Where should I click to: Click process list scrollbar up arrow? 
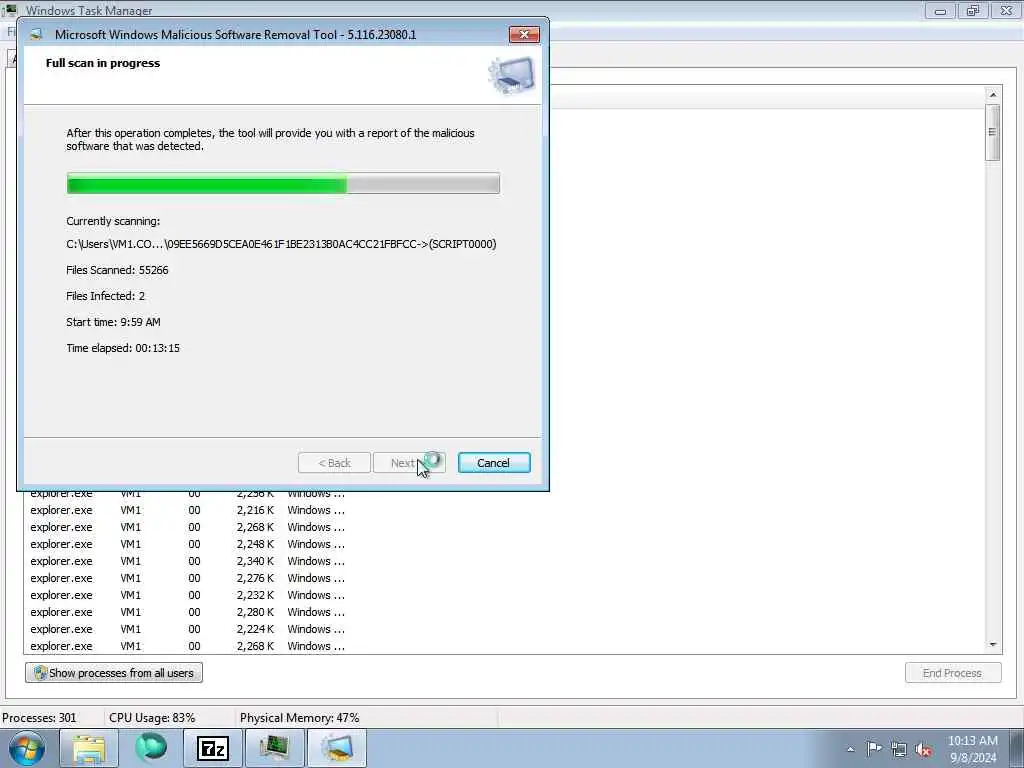tap(993, 95)
